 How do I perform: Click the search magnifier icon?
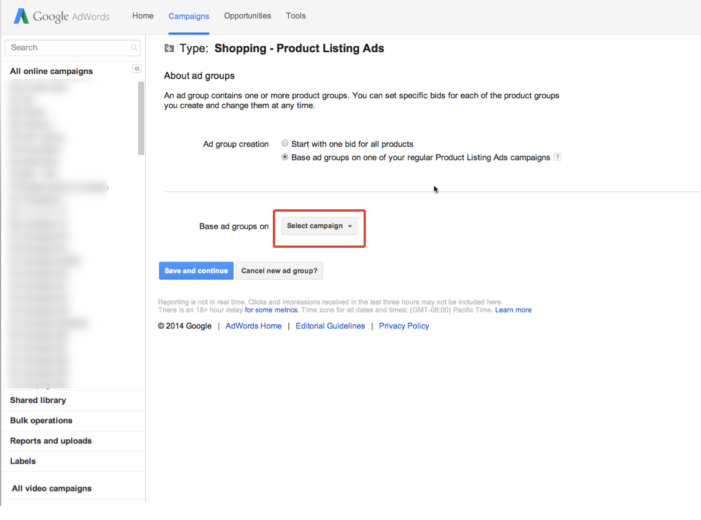click(134, 47)
